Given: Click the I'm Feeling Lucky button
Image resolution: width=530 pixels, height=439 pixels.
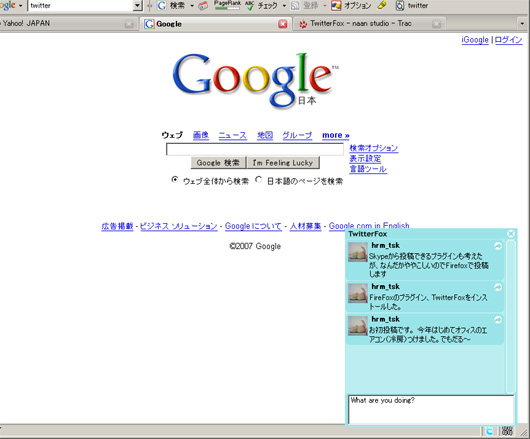Looking at the screenshot, I should (x=283, y=163).
